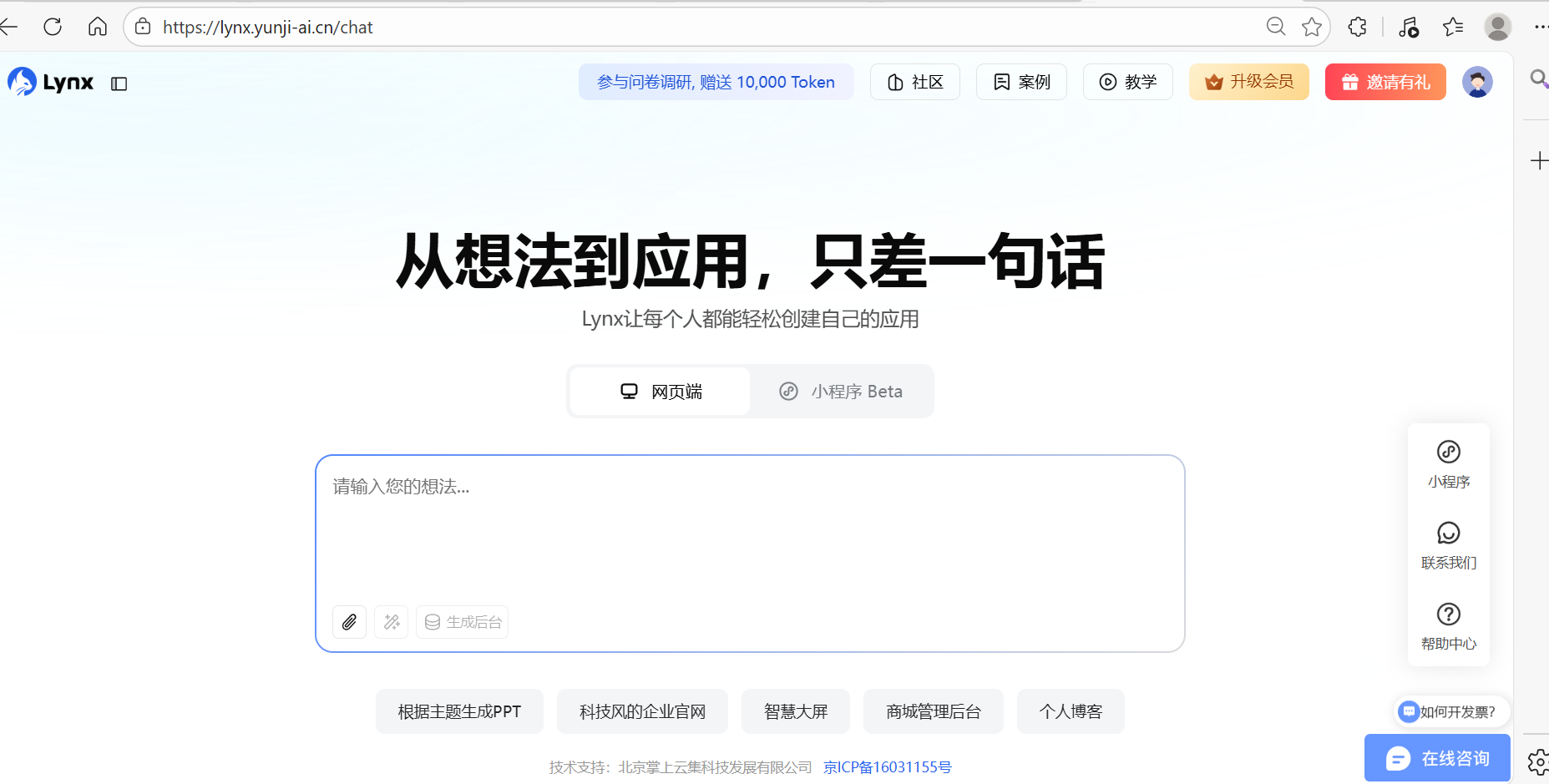The image size is (1549, 784).
Task: Switch to 网页端 mode
Action: 660,391
